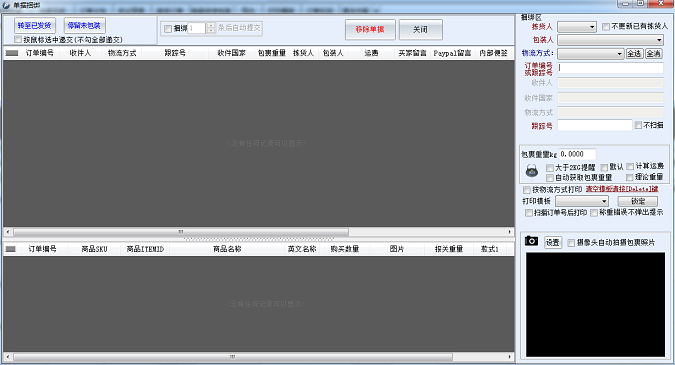This screenshot has width=675, height=365.
Task: Click the 转至已发货 button
Action: tap(34, 25)
